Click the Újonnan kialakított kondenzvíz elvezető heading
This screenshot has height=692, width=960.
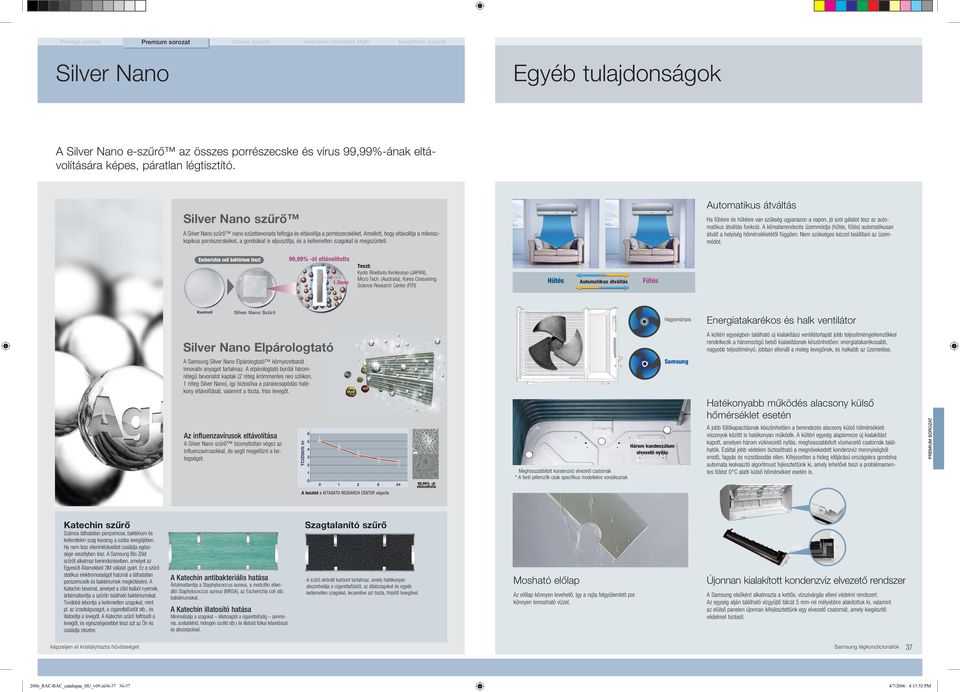806,580
